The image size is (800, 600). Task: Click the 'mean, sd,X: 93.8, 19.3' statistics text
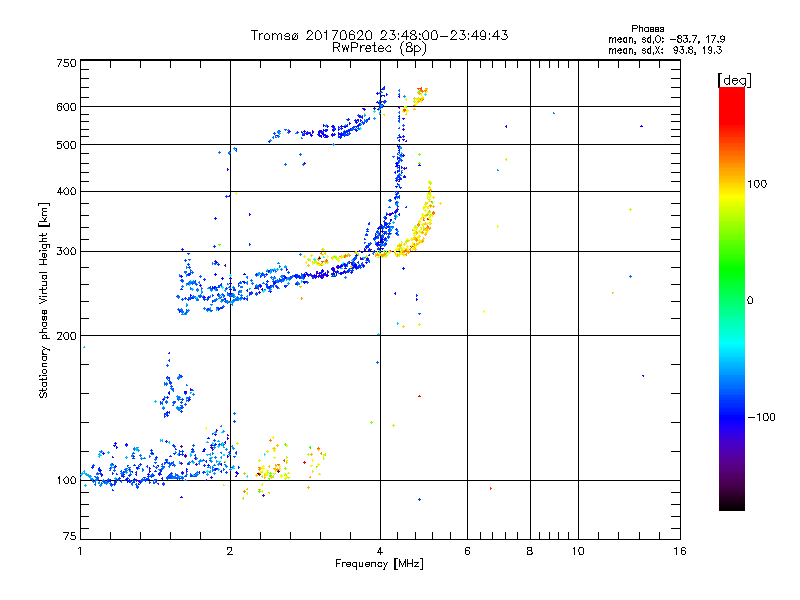665,50
